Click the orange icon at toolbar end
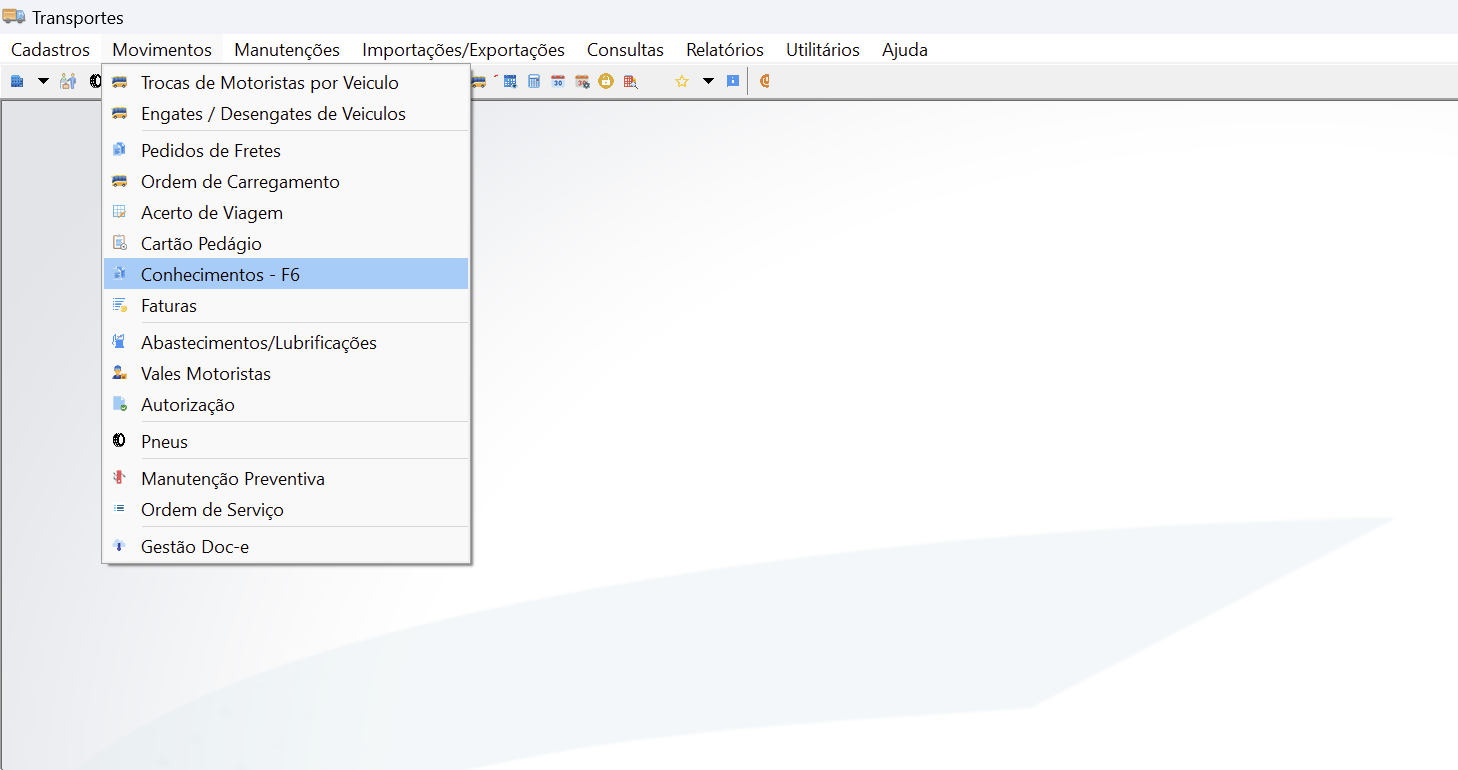The image size is (1458, 770). coord(765,81)
